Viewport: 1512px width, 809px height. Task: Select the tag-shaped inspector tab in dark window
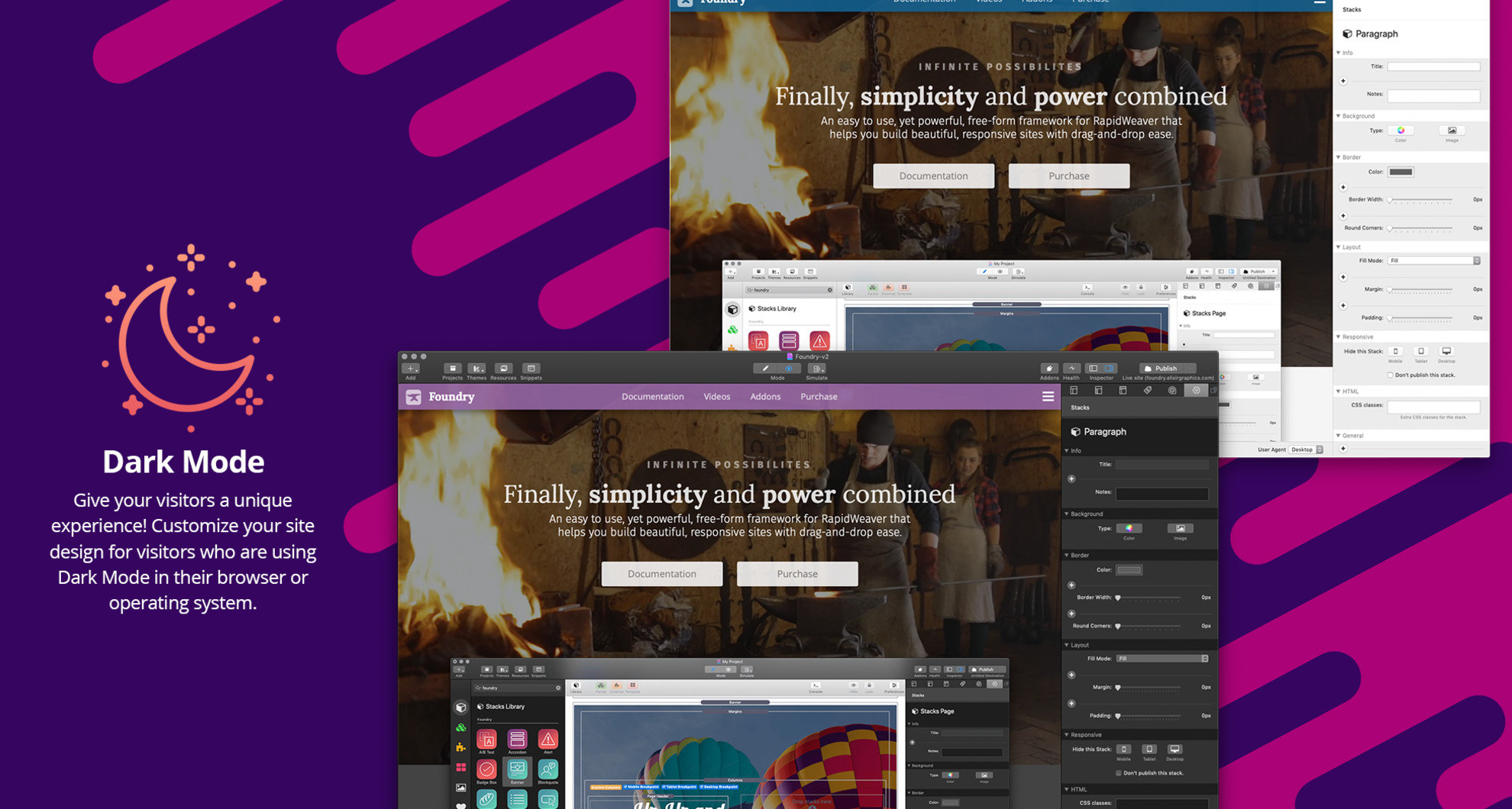tap(1147, 391)
